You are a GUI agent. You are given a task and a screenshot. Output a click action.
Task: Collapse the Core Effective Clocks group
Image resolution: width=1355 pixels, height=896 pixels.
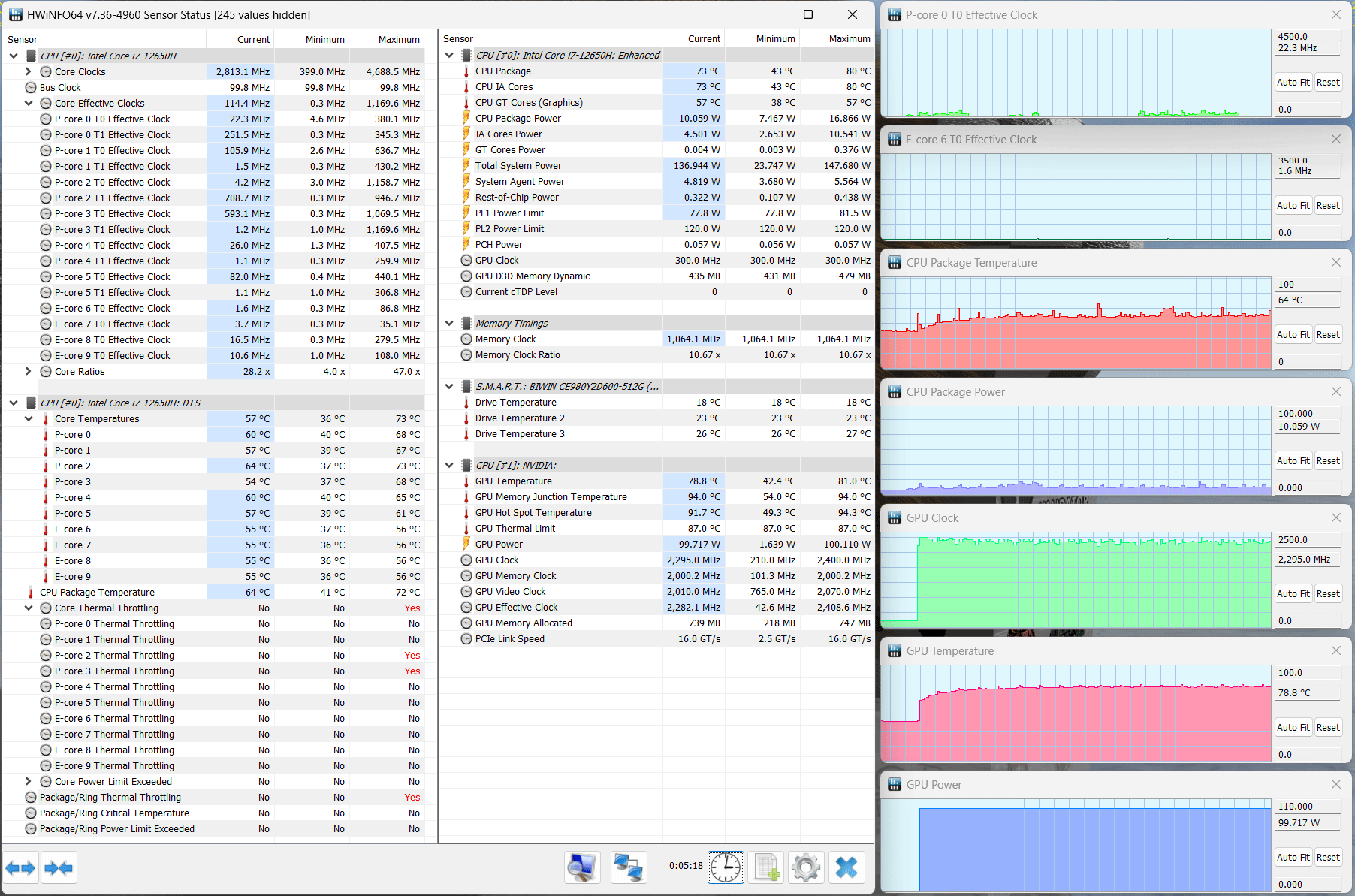coord(29,103)
